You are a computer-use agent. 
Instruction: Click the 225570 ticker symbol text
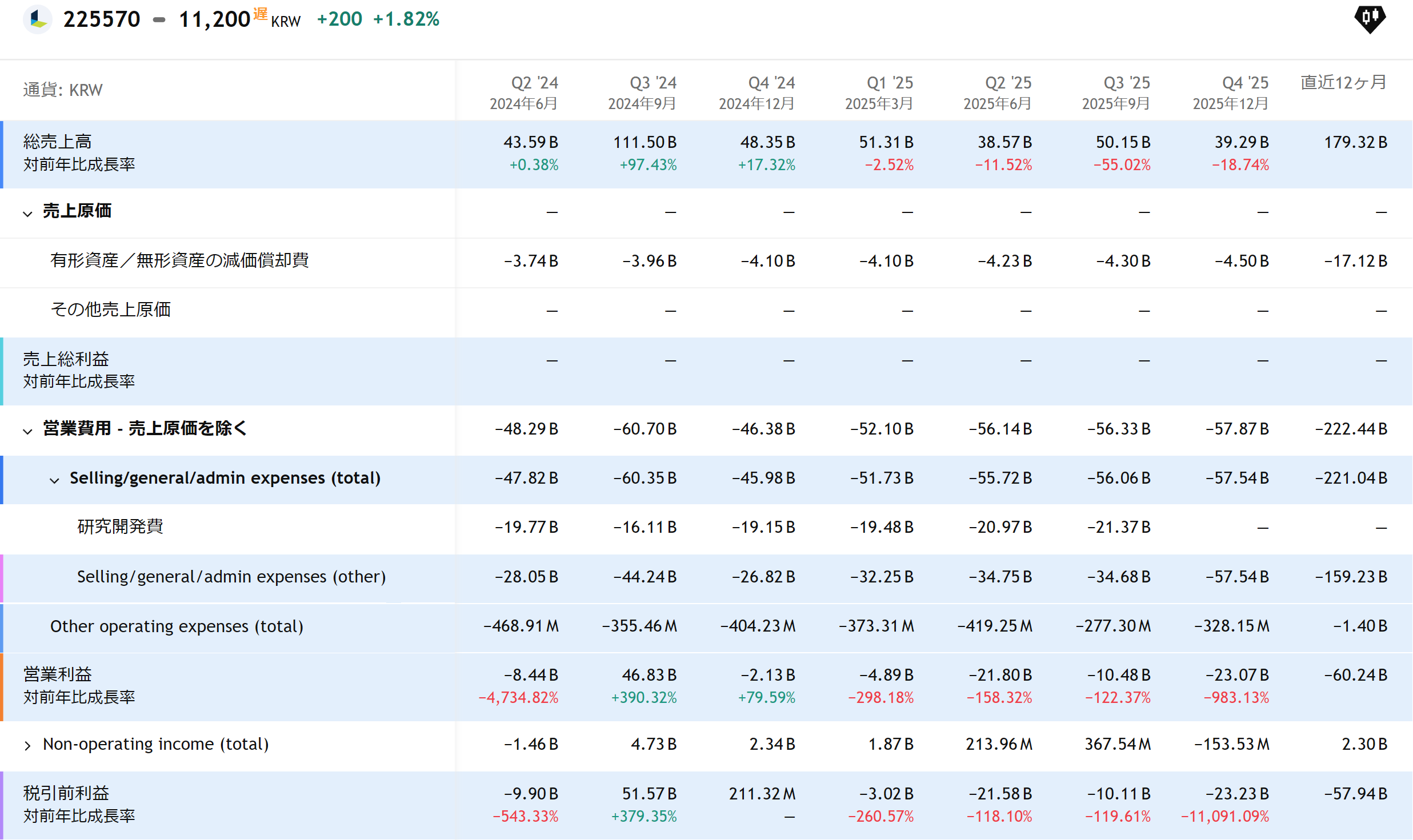[102, 19]
